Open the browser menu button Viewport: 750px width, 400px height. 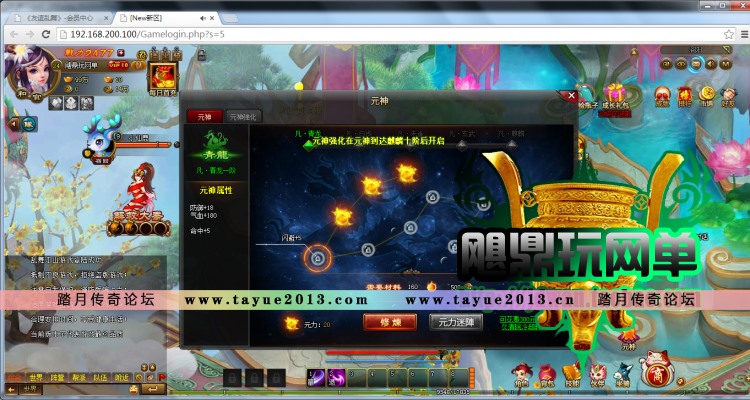pos(744,34)
